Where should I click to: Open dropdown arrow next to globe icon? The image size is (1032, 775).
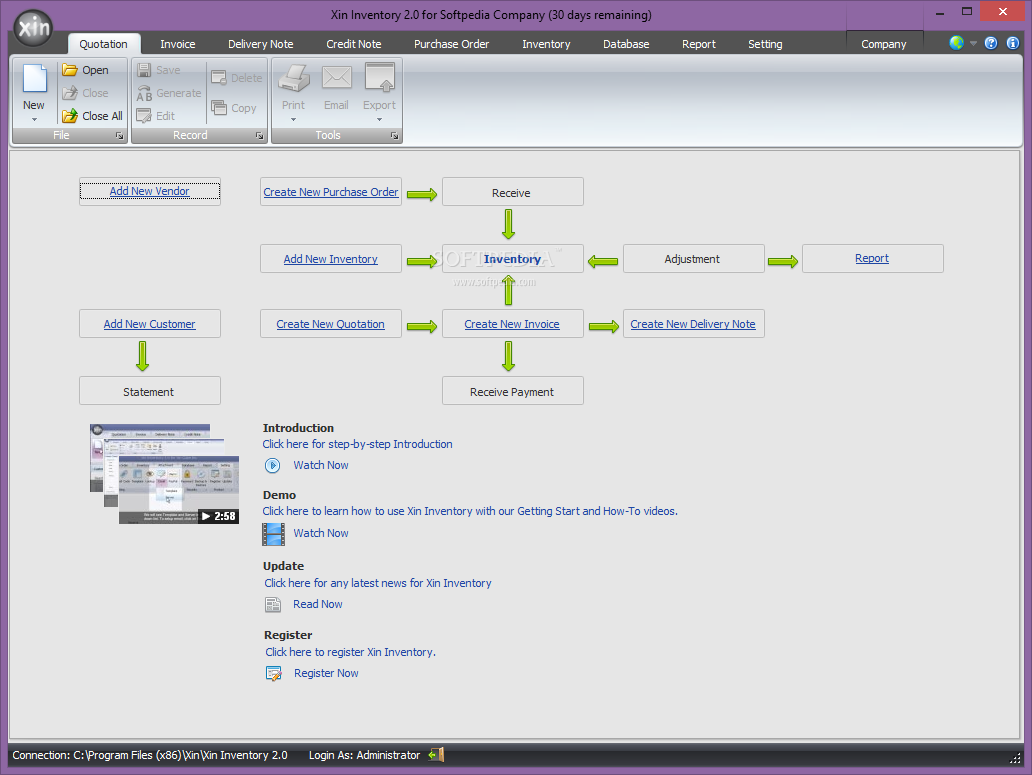(973, 43)
